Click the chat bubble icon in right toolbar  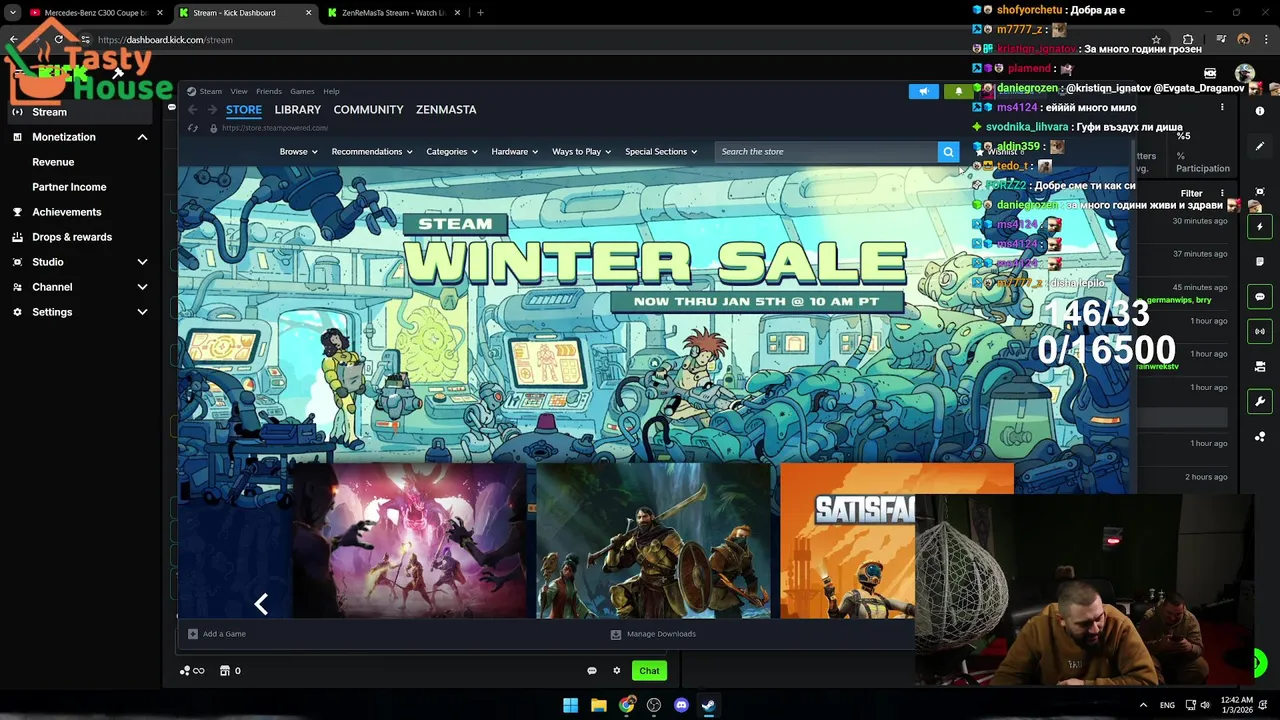pos(1260,297)
